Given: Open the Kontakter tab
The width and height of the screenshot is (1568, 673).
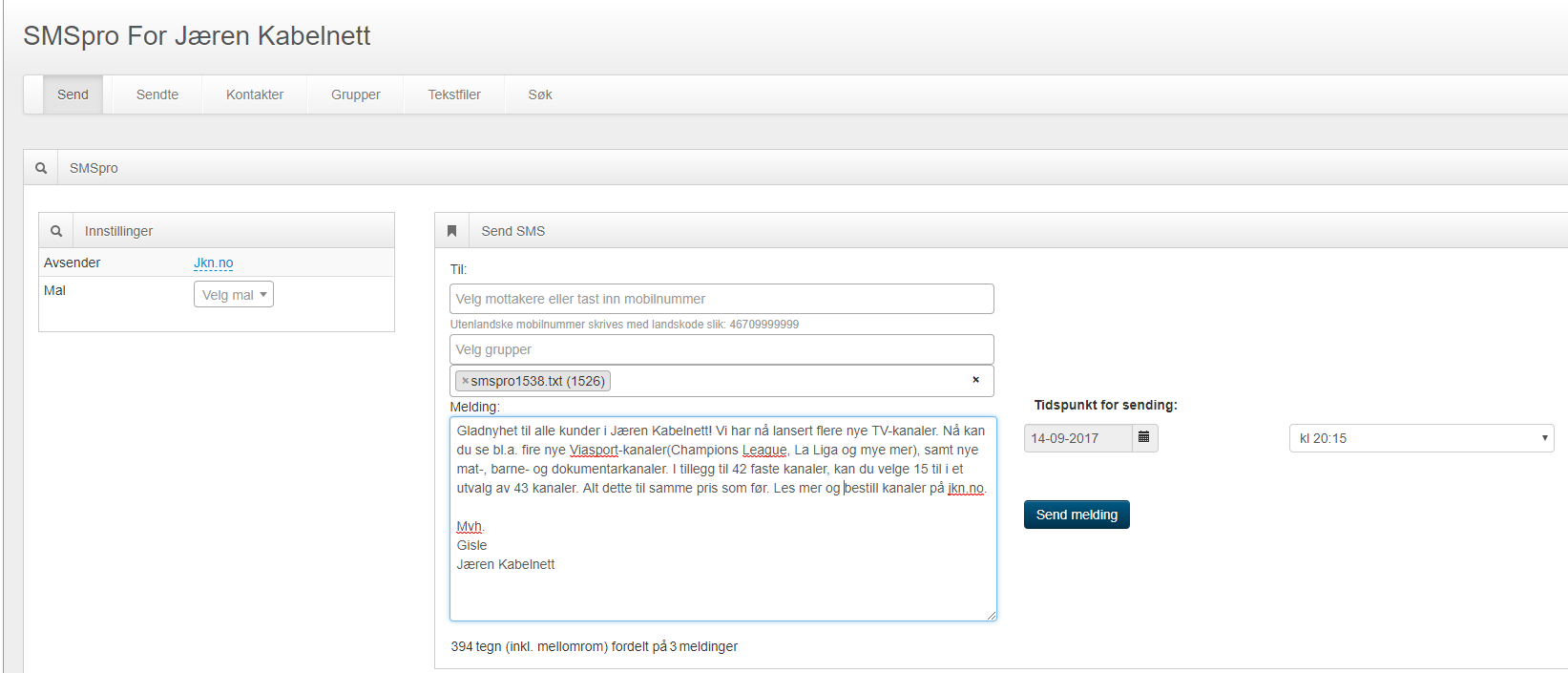Looking at the screenshot, I should pyautogui.click(x=255, y=95).
